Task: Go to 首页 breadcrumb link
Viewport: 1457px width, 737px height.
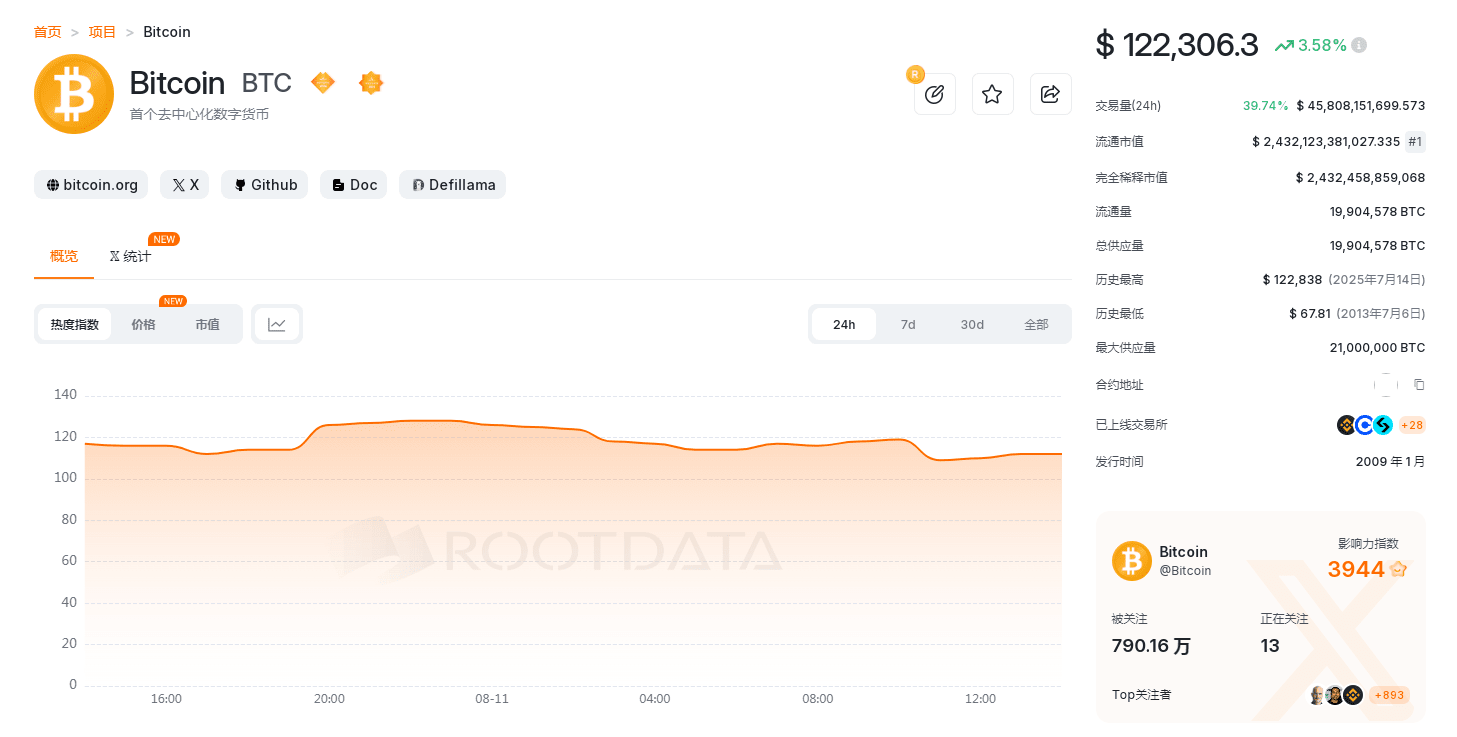Action: 47,32
